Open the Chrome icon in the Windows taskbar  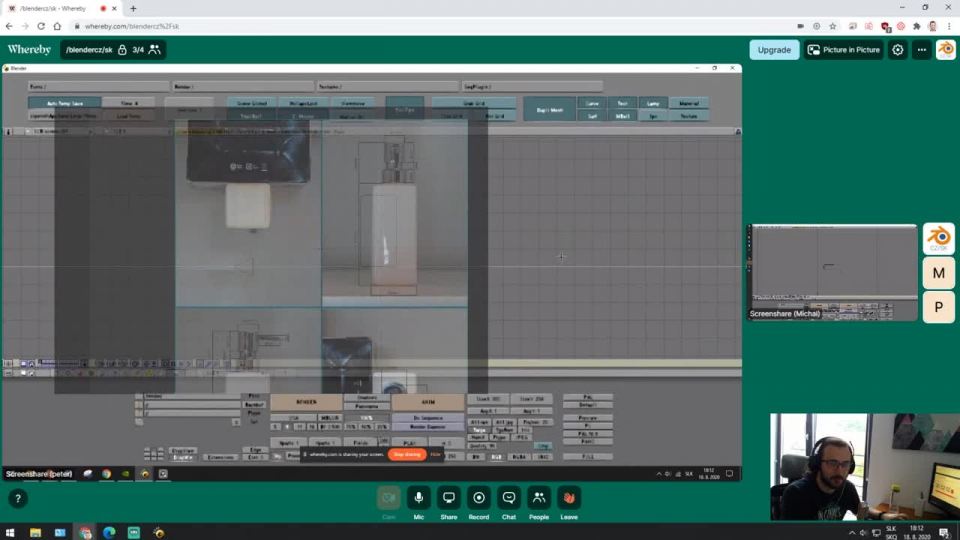[x=85, y=533]
